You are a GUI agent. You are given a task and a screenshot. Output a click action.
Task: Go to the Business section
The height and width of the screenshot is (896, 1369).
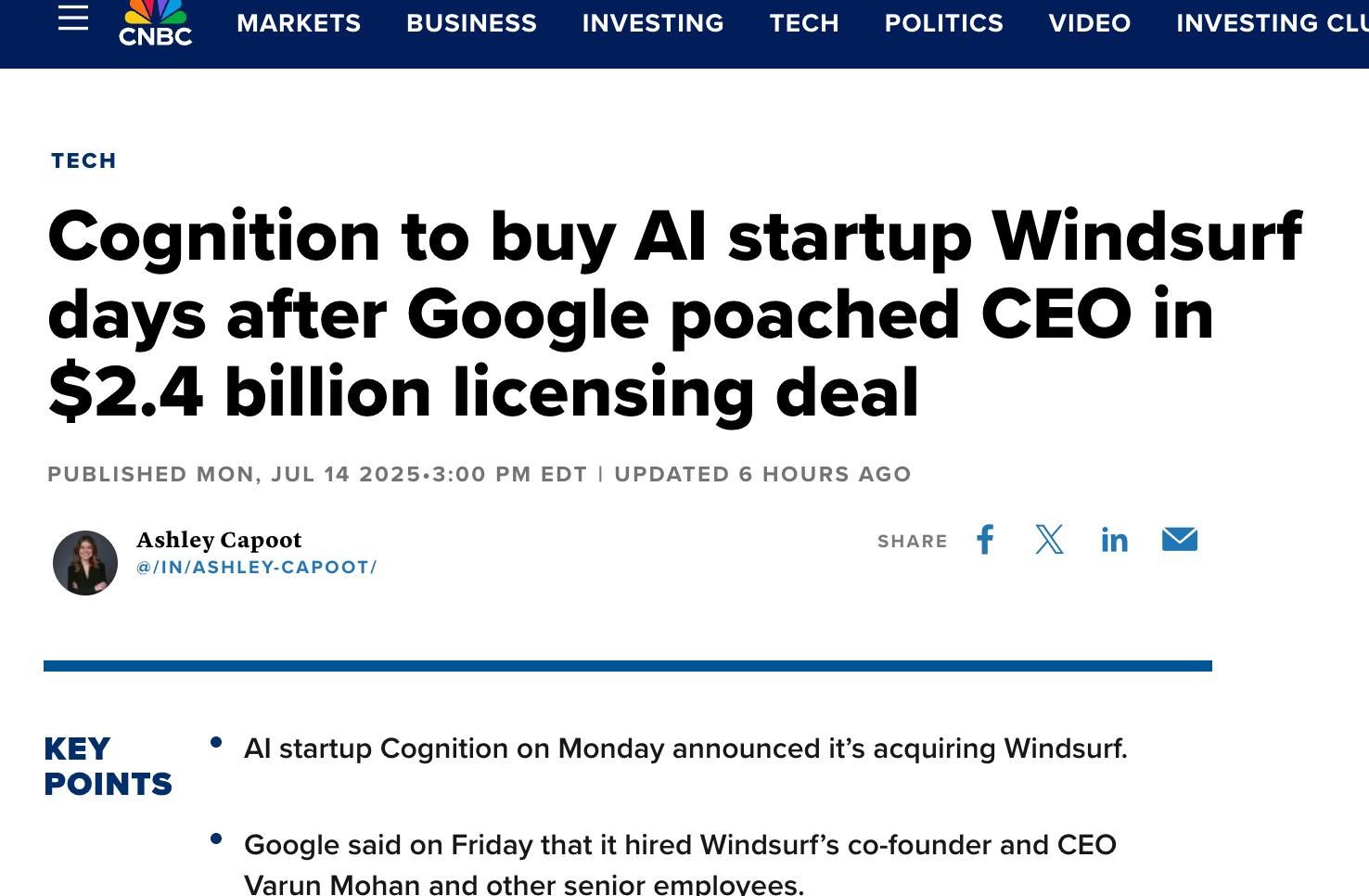(471, 23)
